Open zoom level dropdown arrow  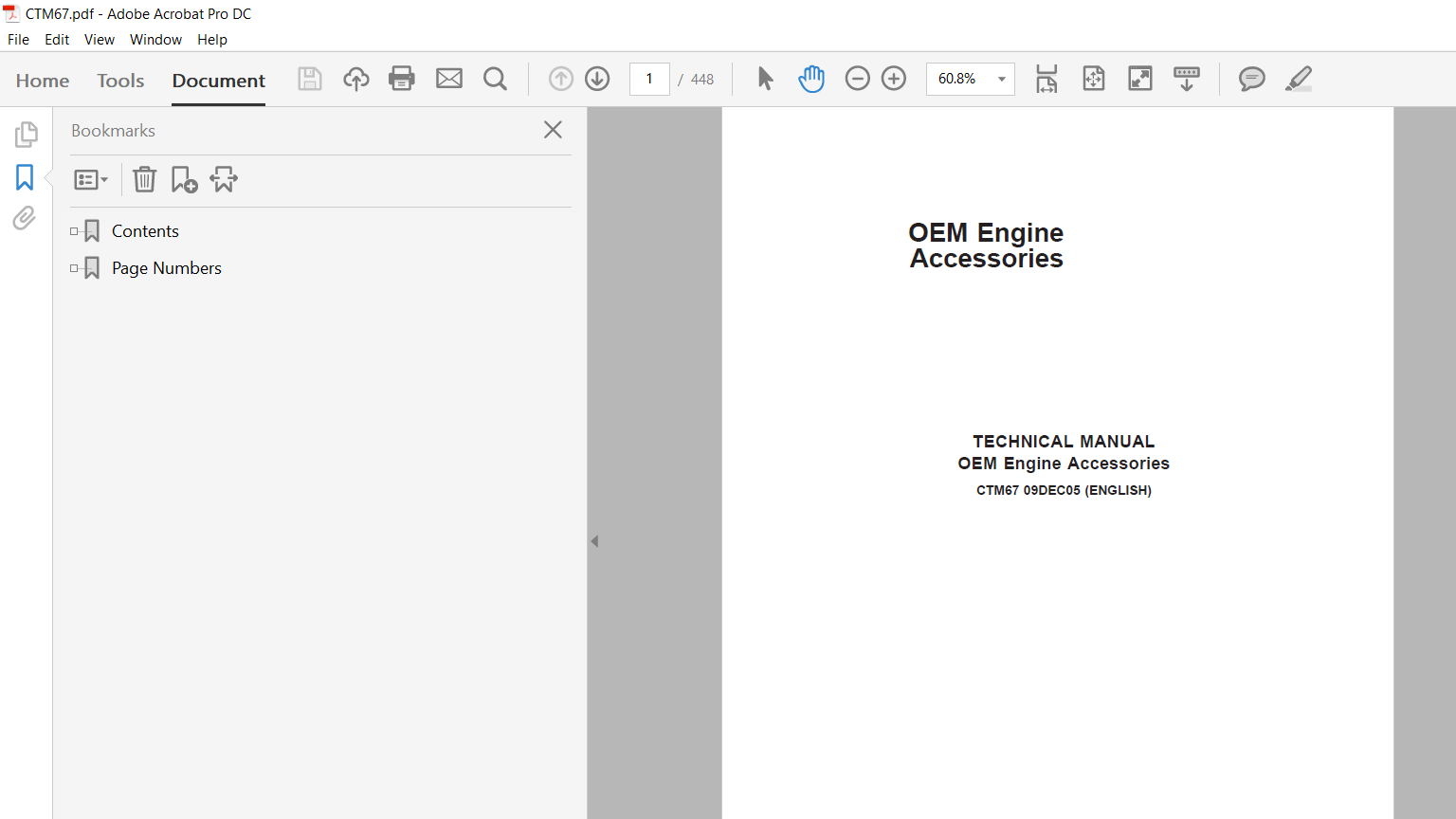[1002, 79]
